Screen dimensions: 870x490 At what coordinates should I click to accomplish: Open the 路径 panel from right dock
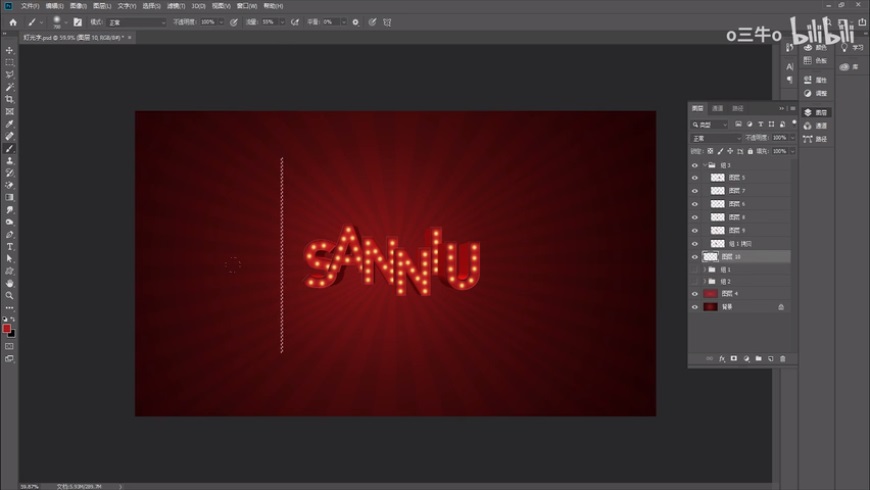coord(820,139)
